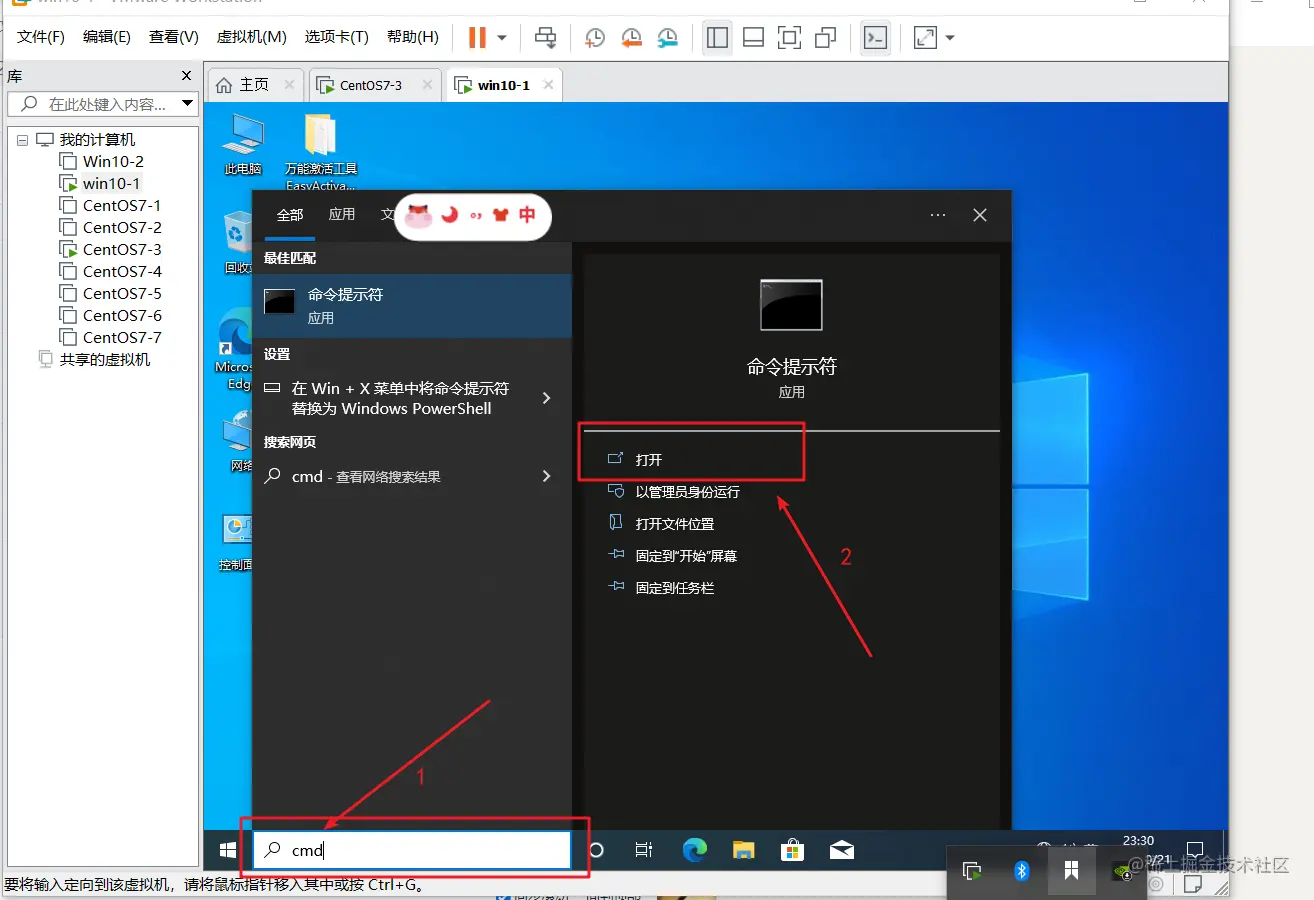Expand the cmd web search results arrow
1314x900 pixels.
[546, 476]
